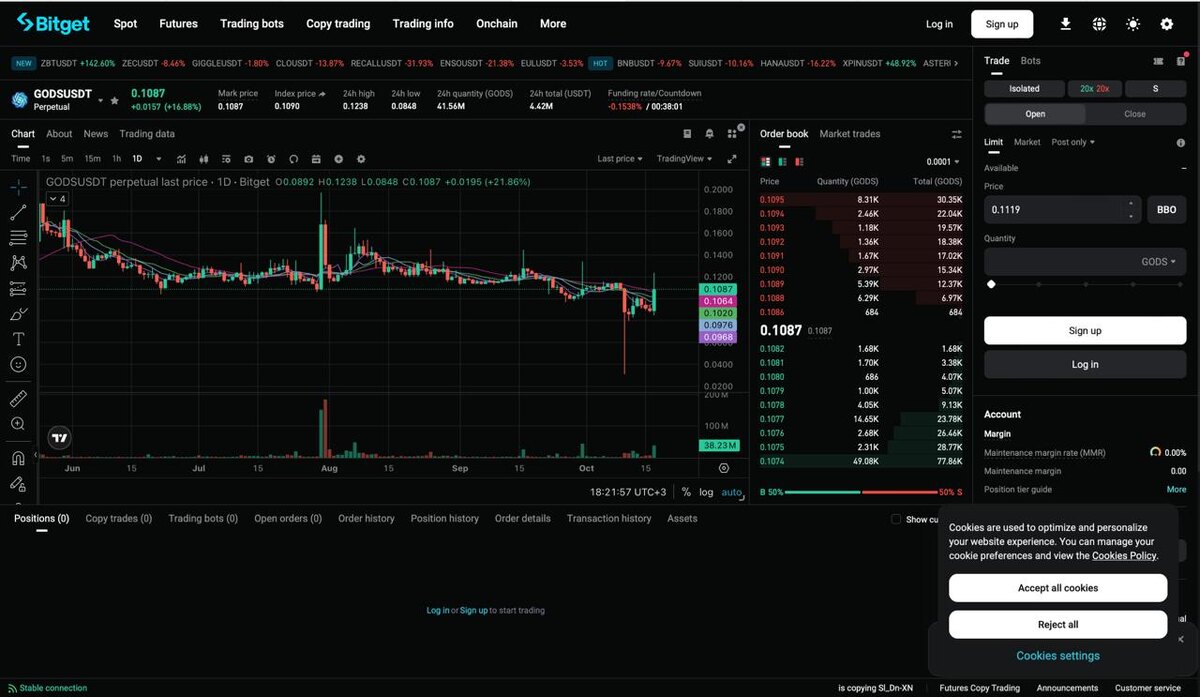Open the Order history tab
Image resolution: width=1200 pixels, height=697 pixels.
(366, 519)
